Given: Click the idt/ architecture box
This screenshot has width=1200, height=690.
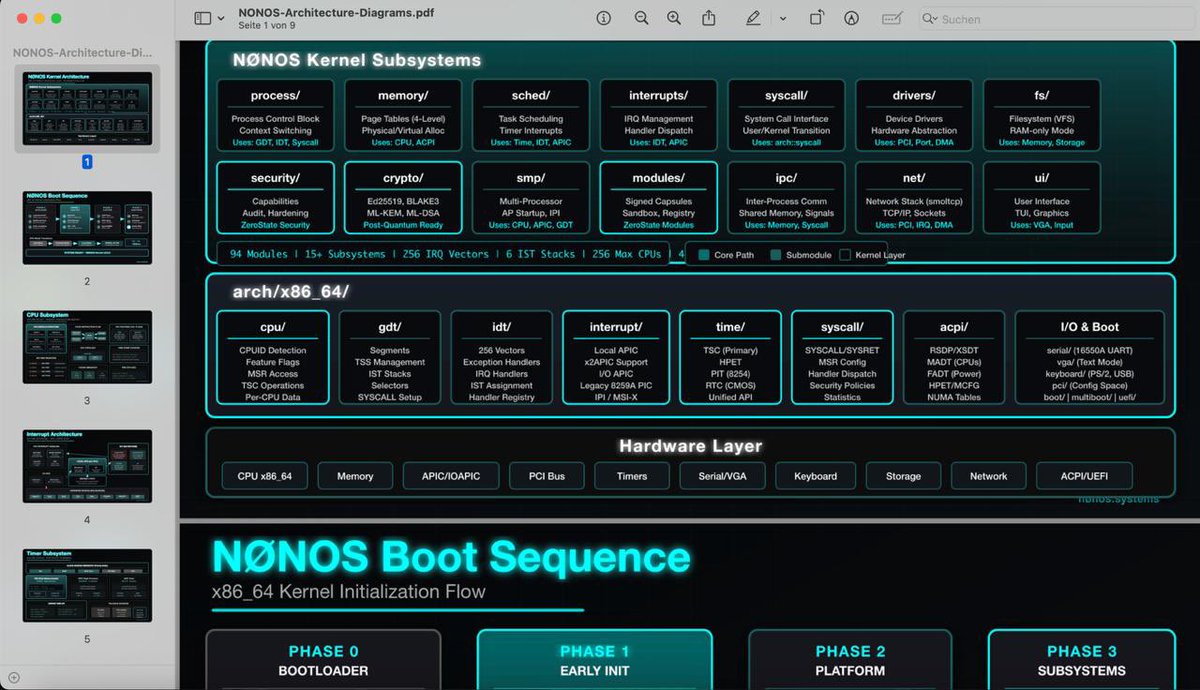Looking at the screenshot, I should [x=502, y=358].
